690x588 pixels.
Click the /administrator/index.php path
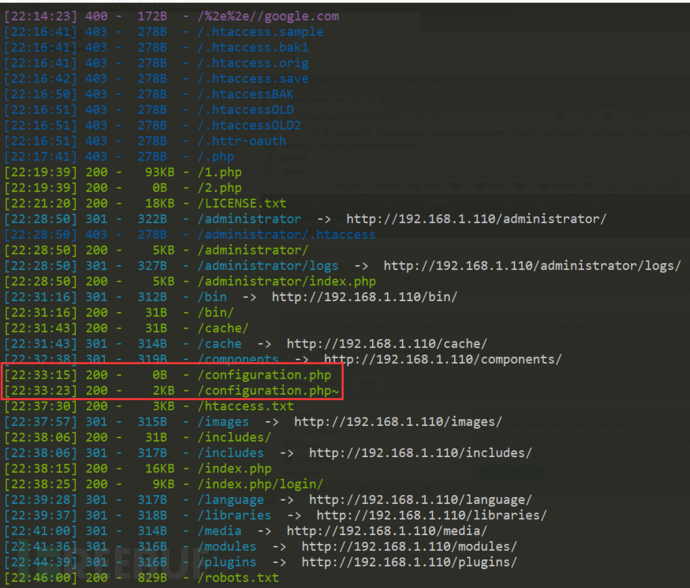(x=286, y=281)
